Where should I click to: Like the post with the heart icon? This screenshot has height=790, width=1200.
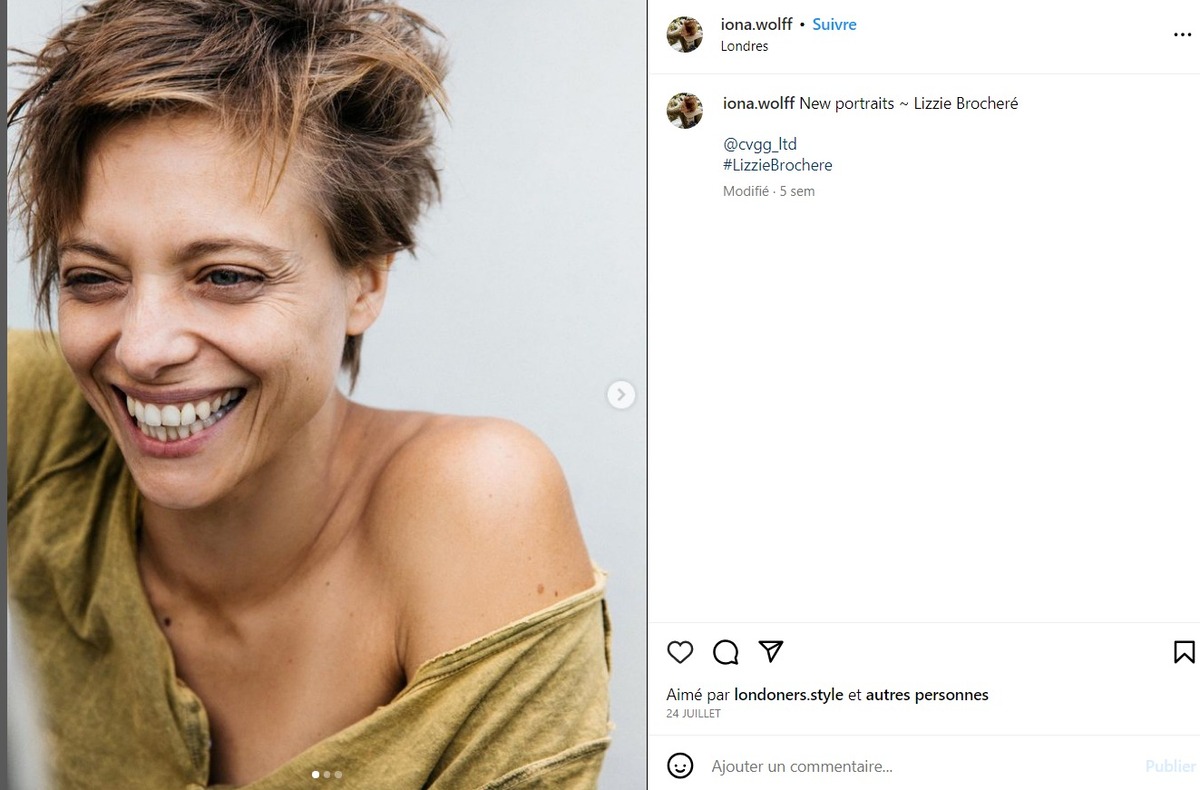680,652
